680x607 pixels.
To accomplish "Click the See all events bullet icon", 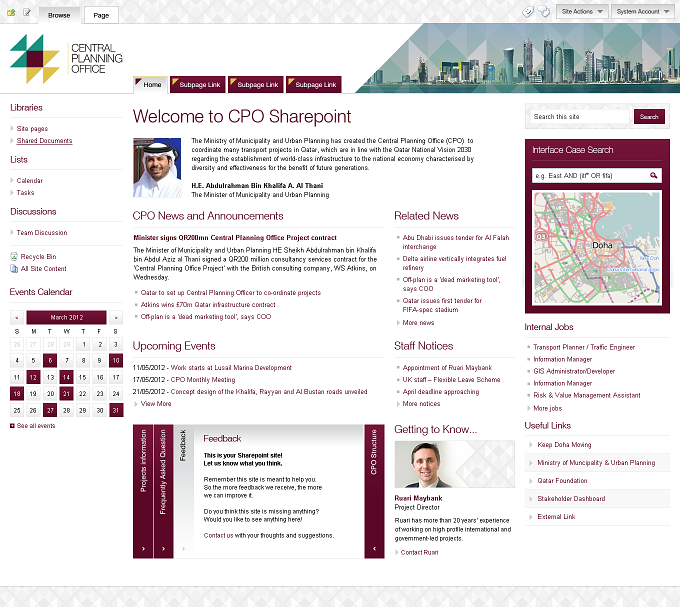I will [x=12, y=426].
